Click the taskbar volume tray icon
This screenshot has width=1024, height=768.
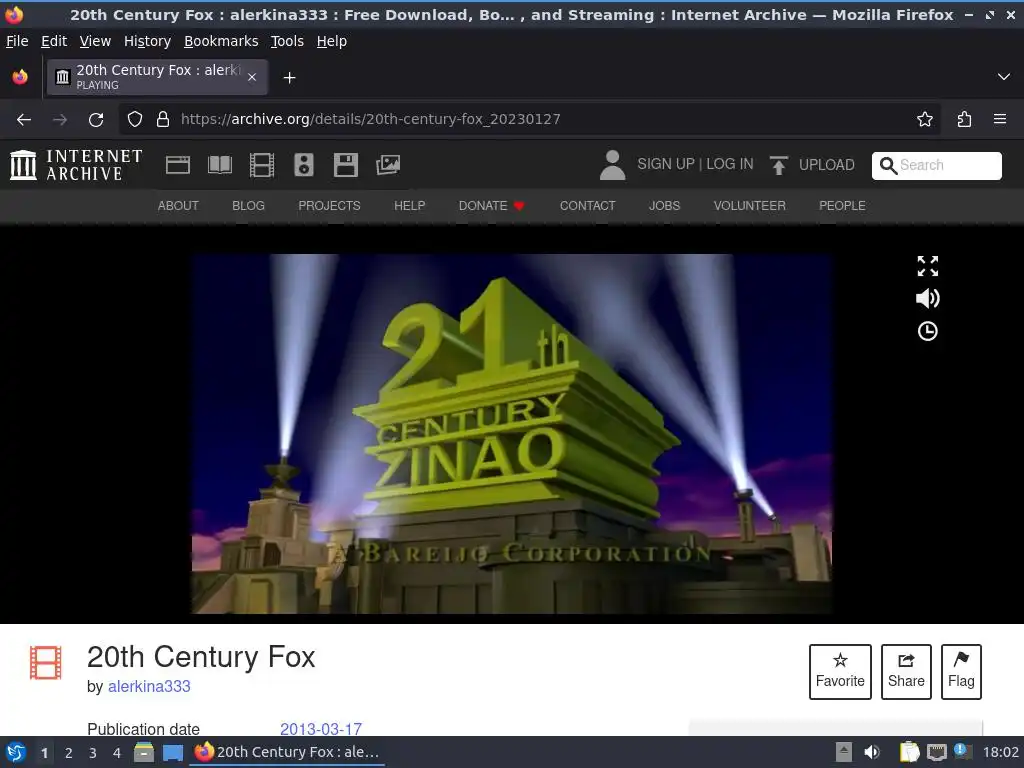pos(871,752)
